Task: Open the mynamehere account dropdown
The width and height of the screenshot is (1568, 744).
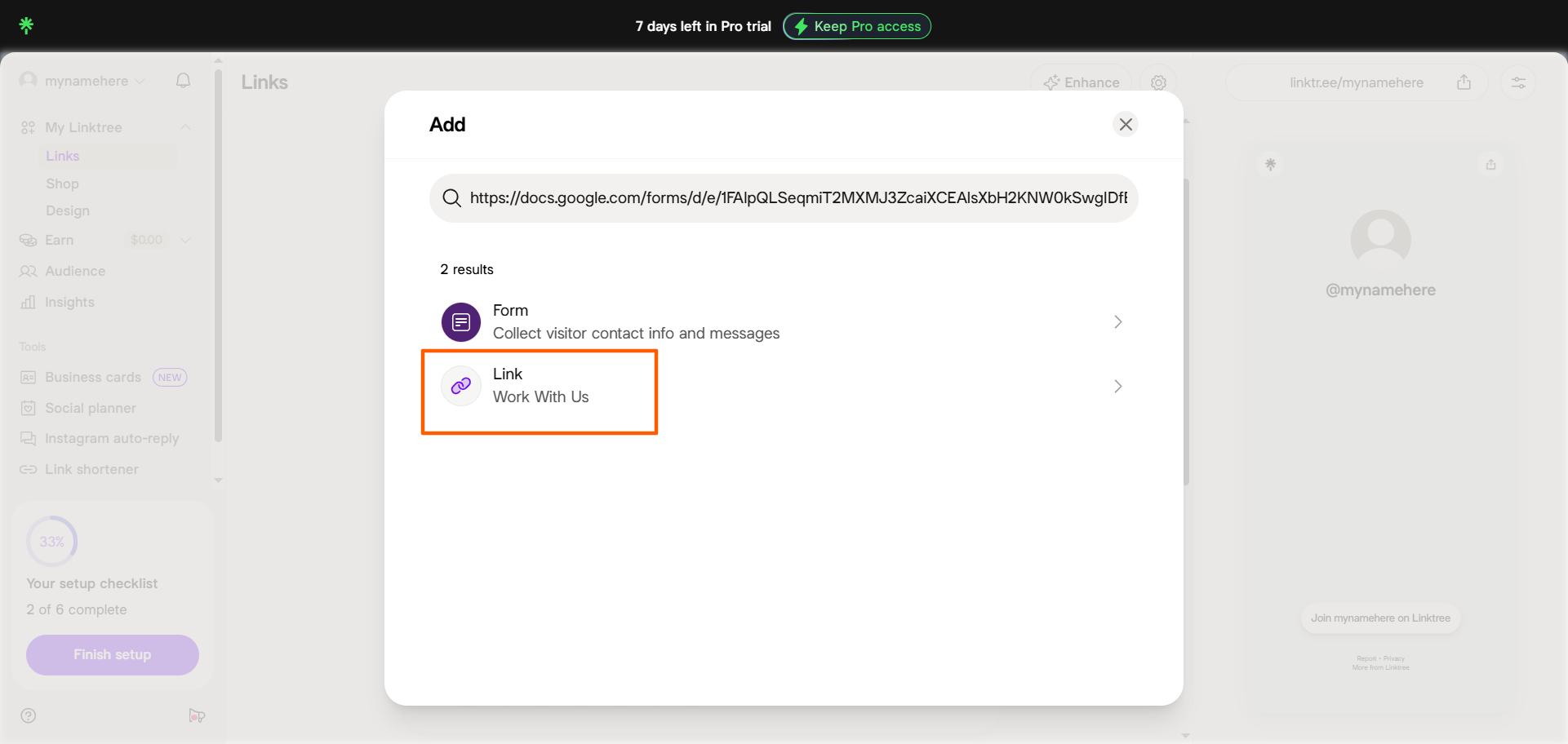Action: 82,81
